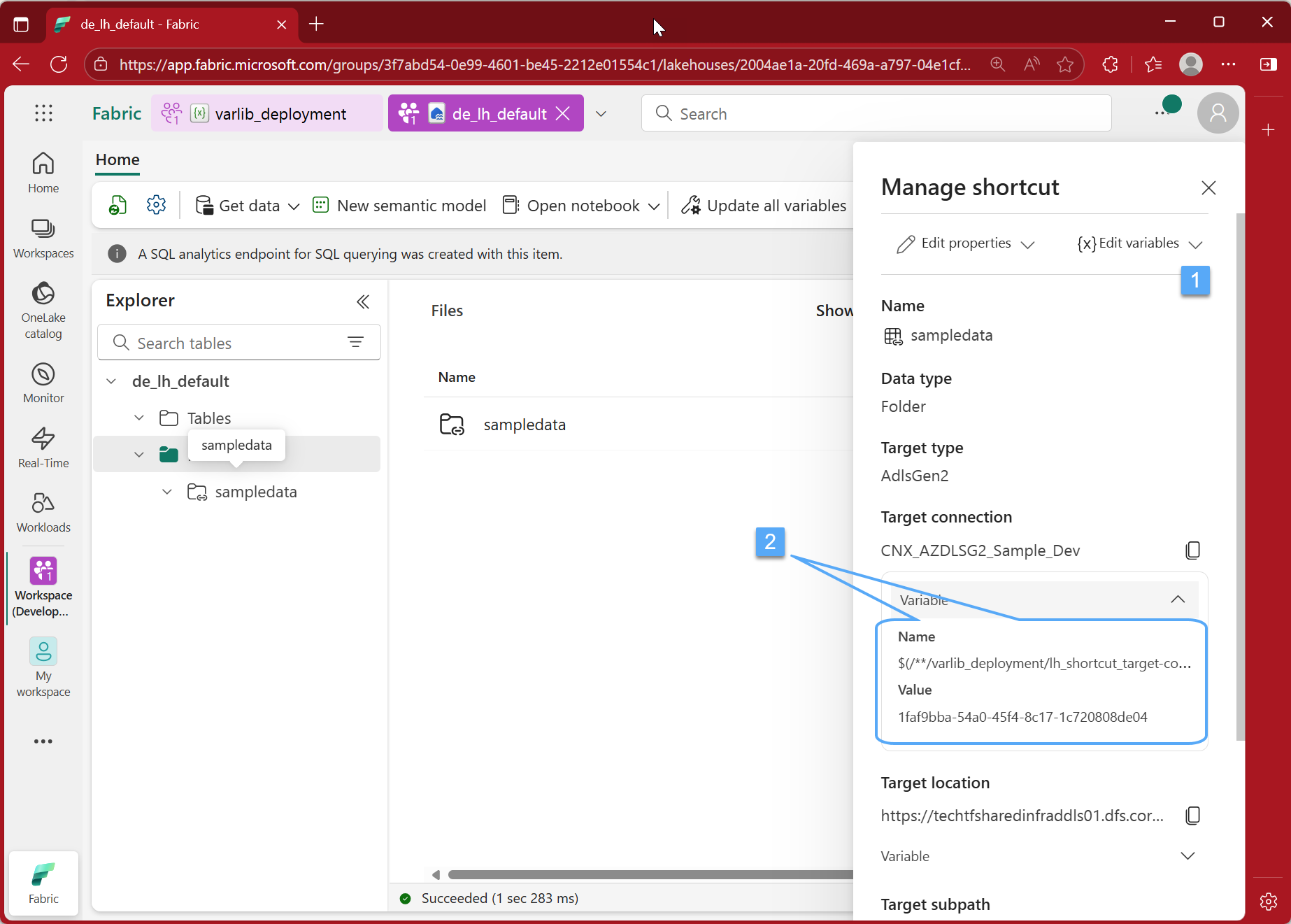Click Update all variables button
Screen dimensions: 1291x924
(x=764, y=206)
